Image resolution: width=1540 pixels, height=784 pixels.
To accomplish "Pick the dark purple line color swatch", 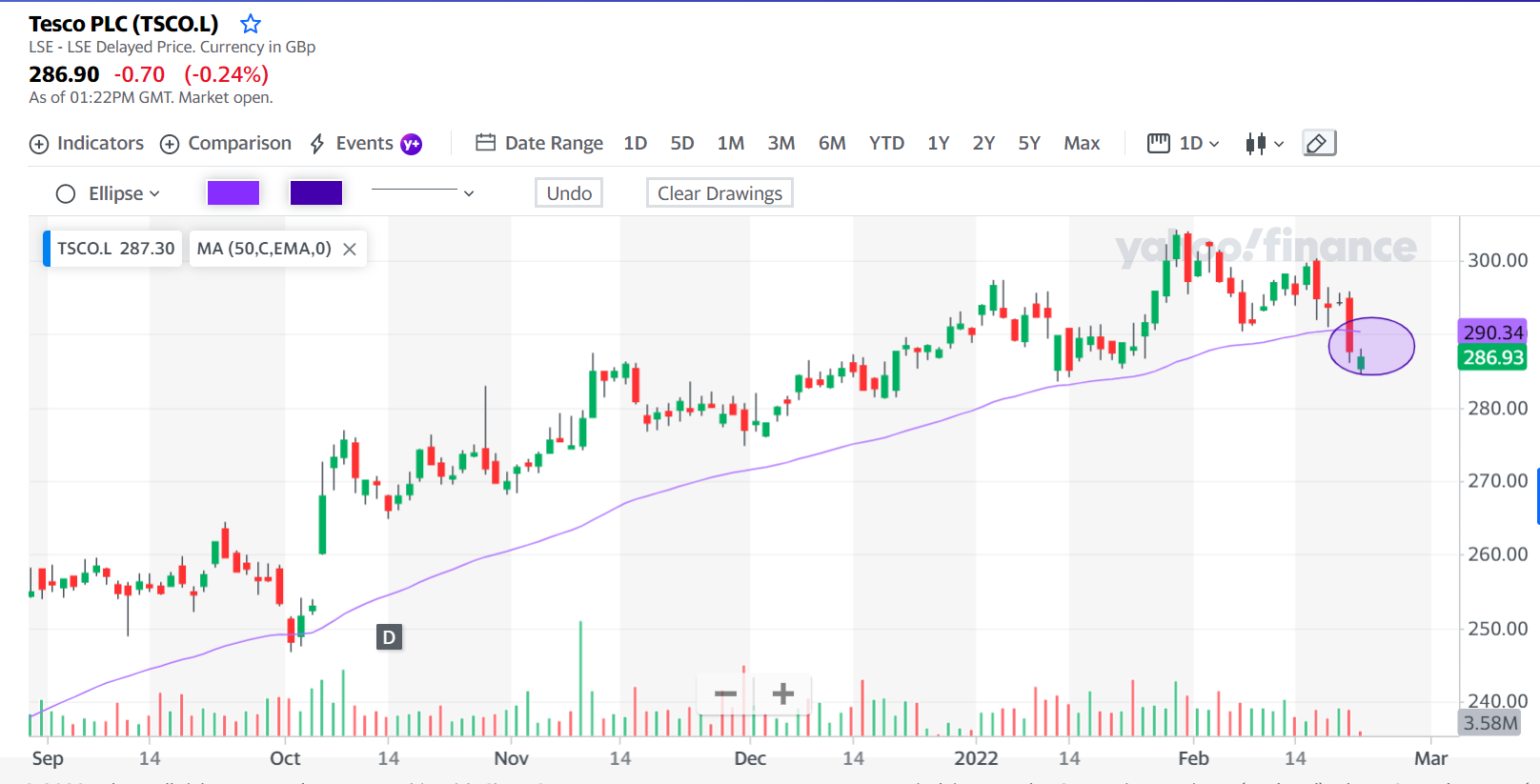I will pyautogui.click(x=316, y=193).
